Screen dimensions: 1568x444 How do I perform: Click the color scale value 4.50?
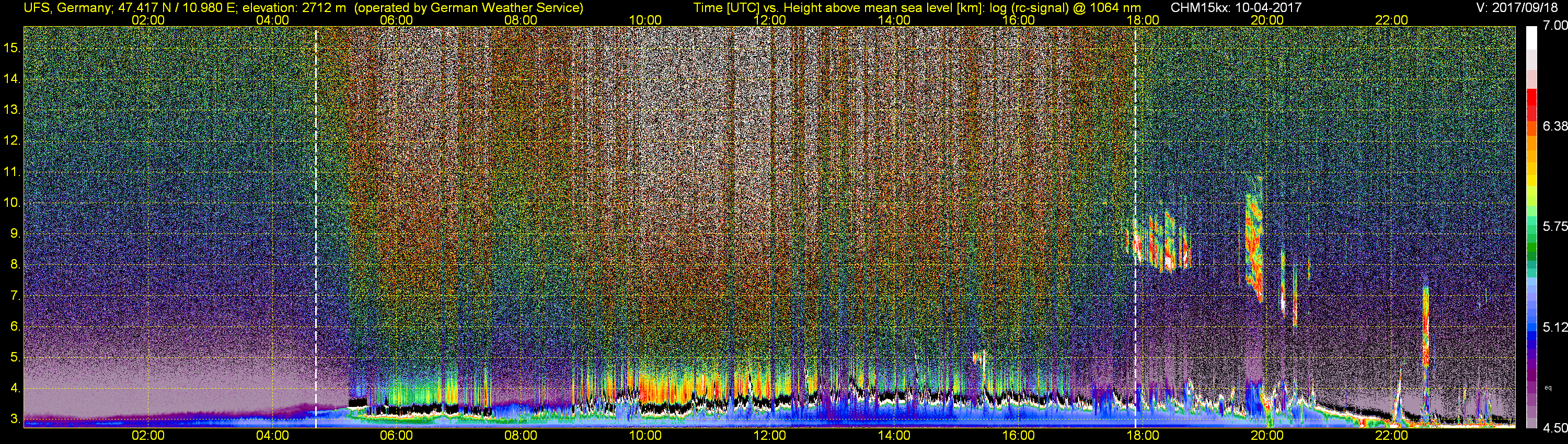1555,428
